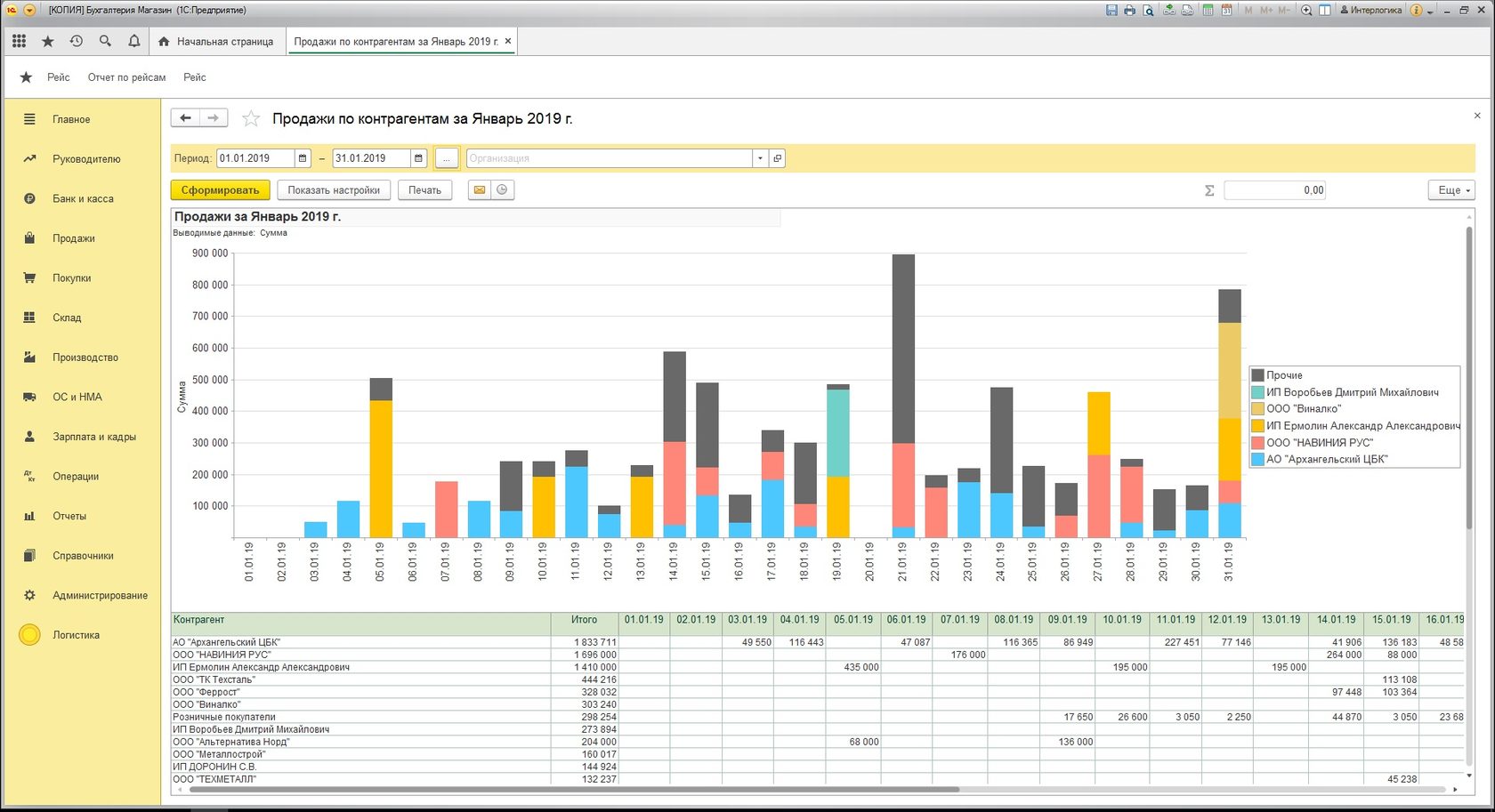Open the yellow application menu dropdown
The height and width of the screenshot is (812, 1495).
click(29, 10)
